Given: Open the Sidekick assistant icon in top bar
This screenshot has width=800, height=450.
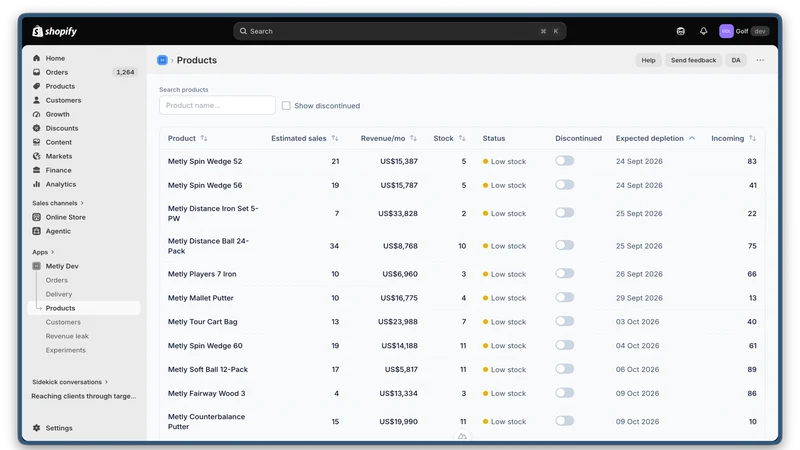Looking at the screenshot, I should (x=681, y=31).
